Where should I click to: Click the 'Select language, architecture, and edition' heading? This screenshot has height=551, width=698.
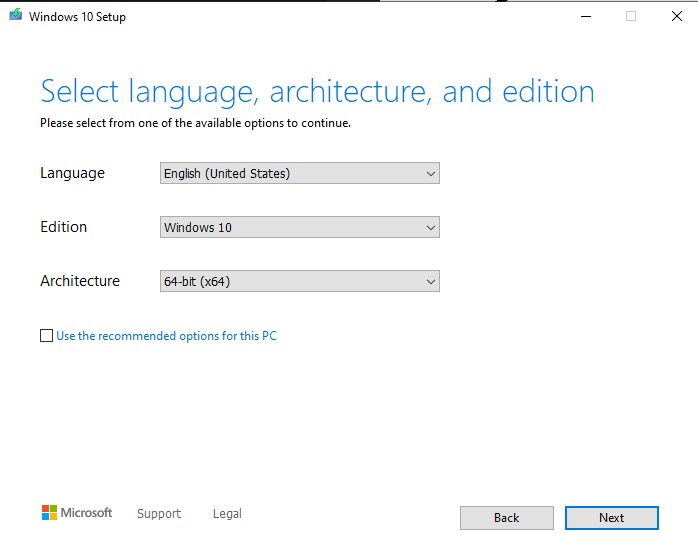[317, 92]
